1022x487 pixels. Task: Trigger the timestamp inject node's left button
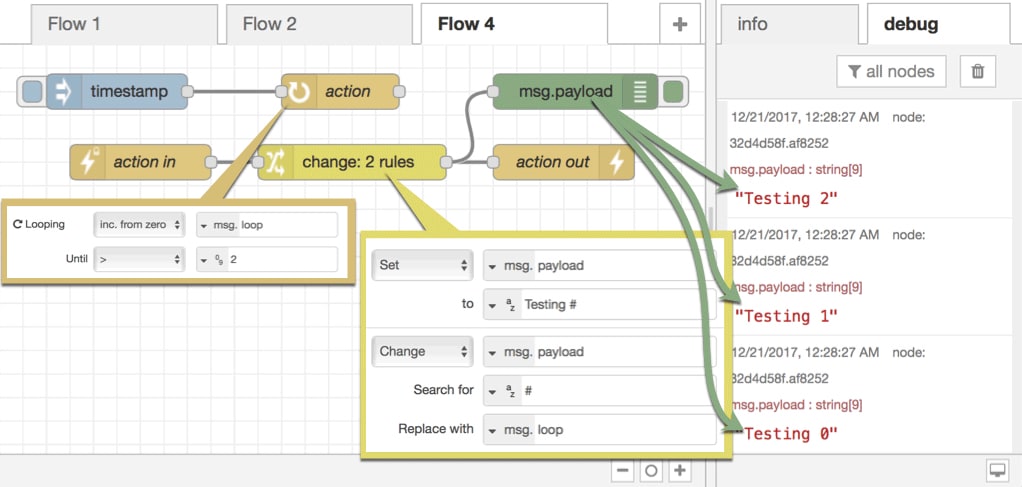tap(31, 91)
